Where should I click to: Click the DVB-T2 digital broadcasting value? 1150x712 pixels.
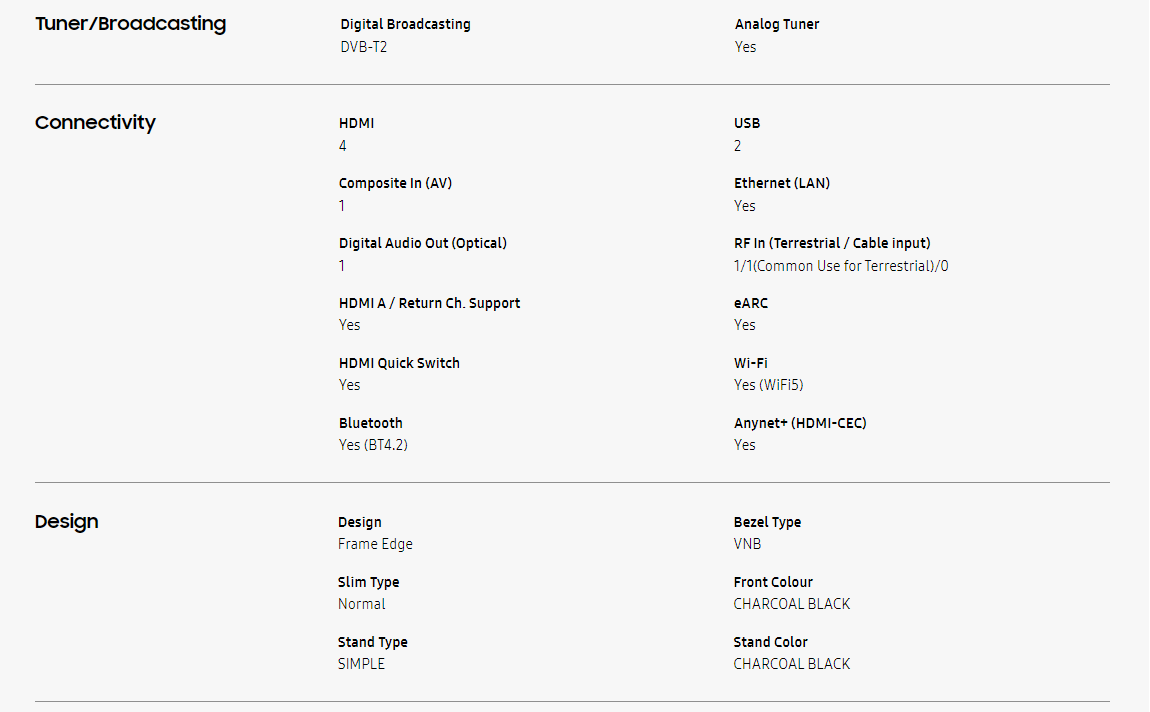coord(363,47)
